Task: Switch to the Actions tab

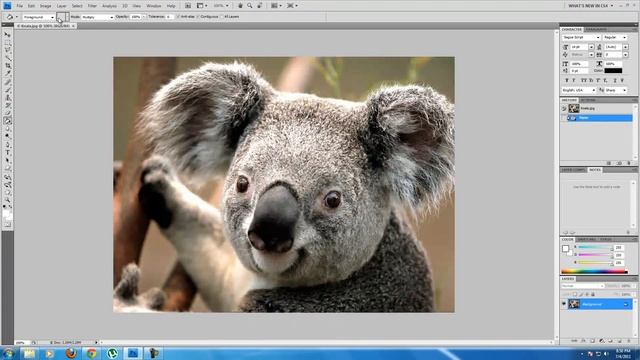Action: 588,100
